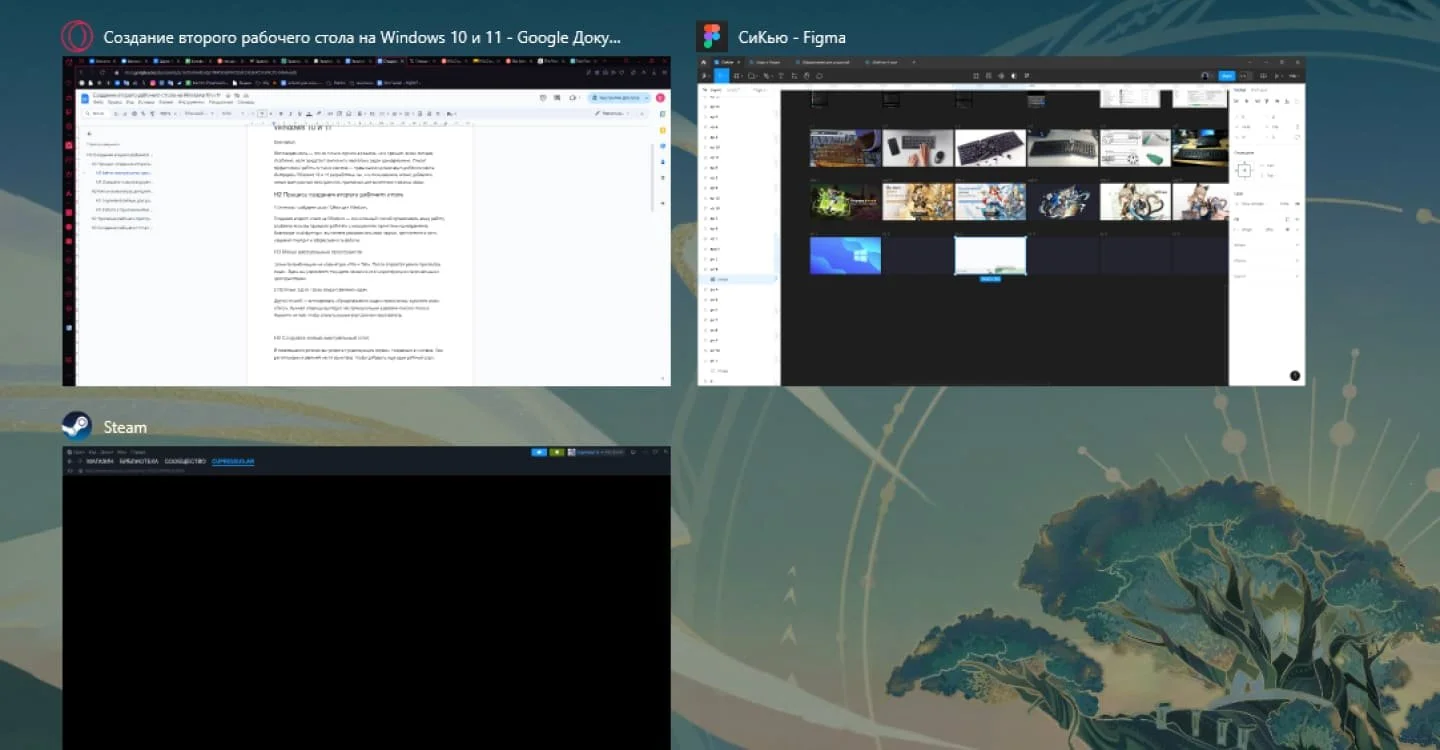Click the 'СиКью - Figma' window title text
Screen dimensions: 1440x750
click(792, 38)
